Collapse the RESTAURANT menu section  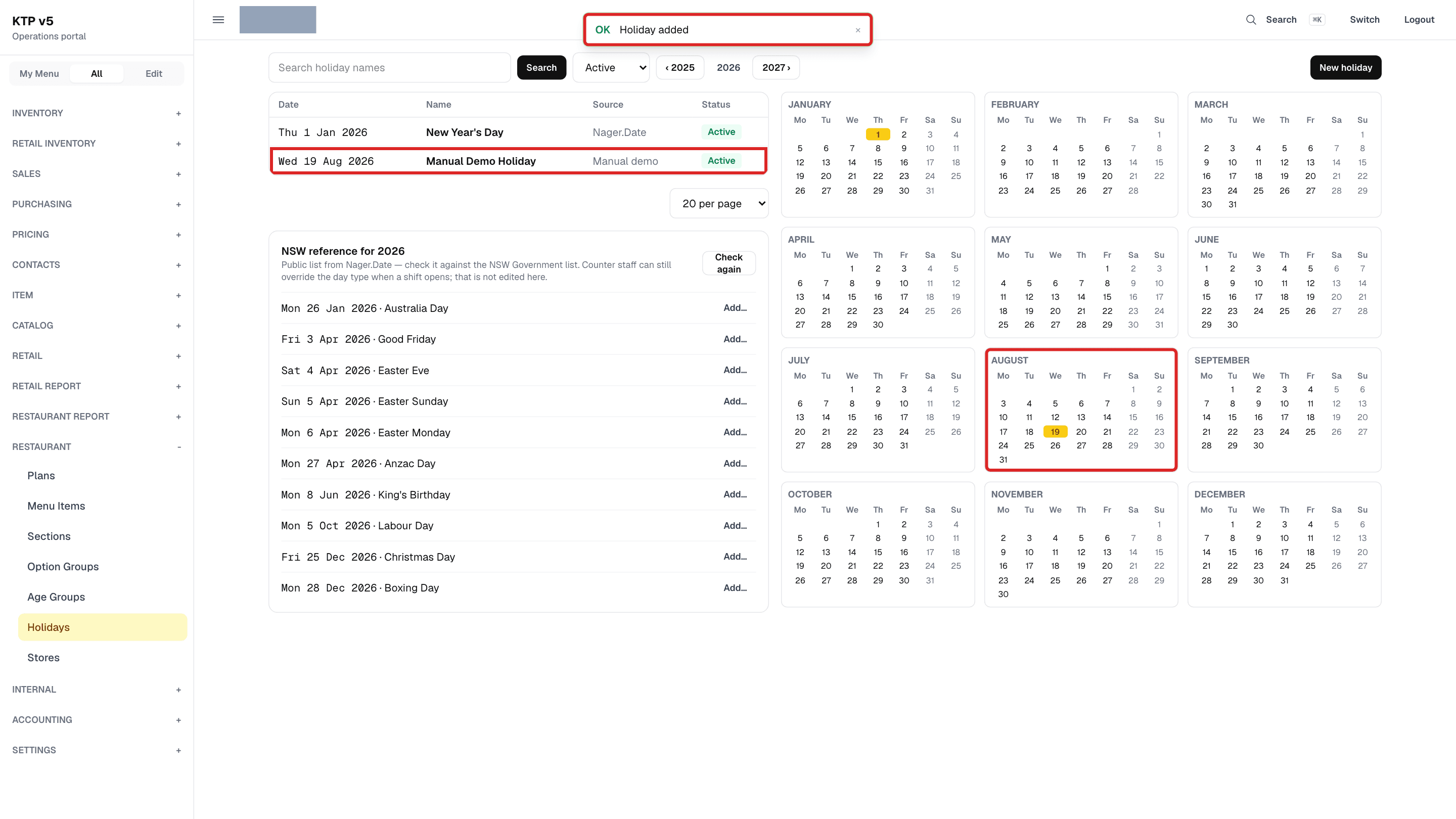[97, 447]
